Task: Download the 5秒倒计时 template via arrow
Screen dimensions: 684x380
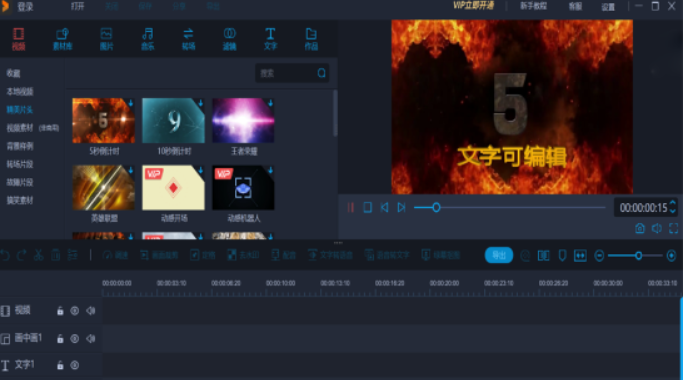Action: 130,103
